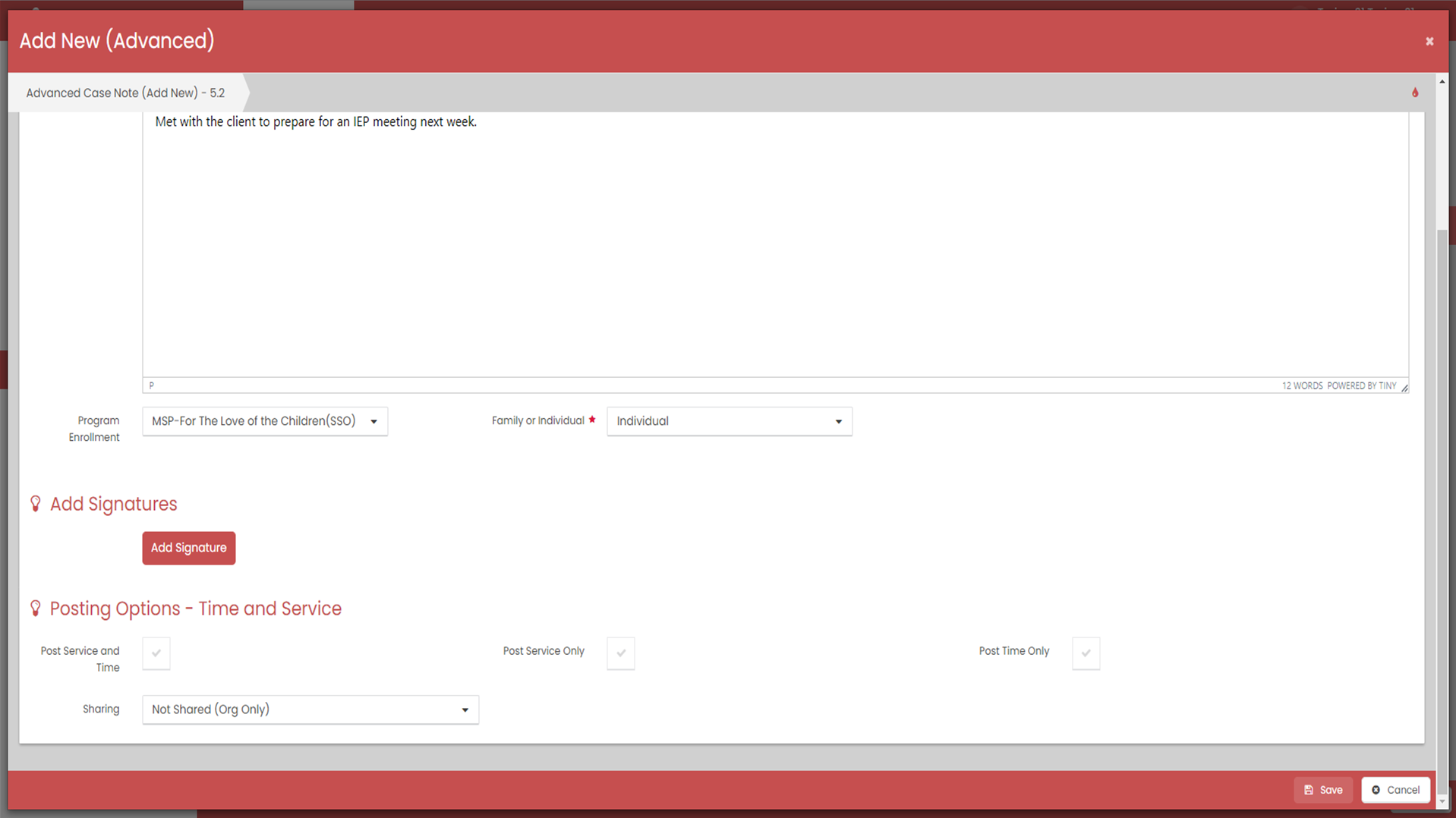
Task: Close the Add New (Advanced) dialog
Action: point(1429,41)
